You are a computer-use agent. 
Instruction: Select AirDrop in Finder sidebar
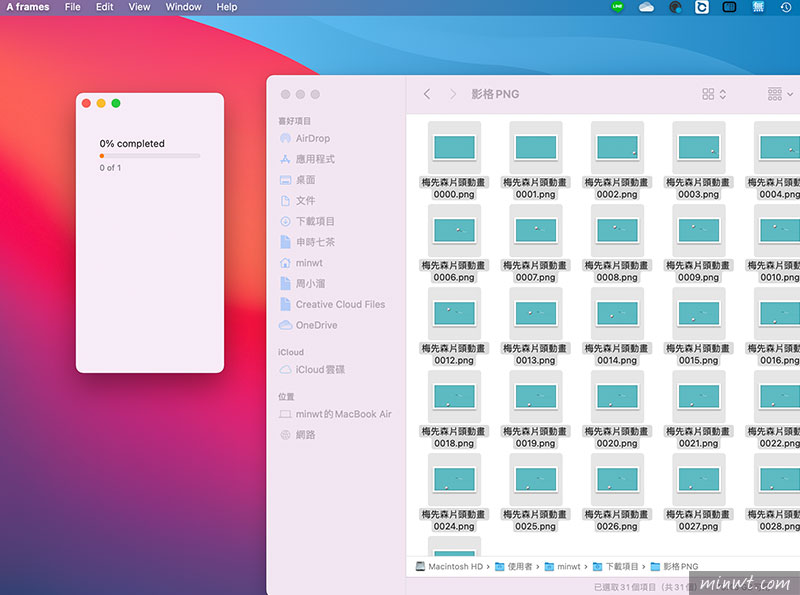[305, 138]
